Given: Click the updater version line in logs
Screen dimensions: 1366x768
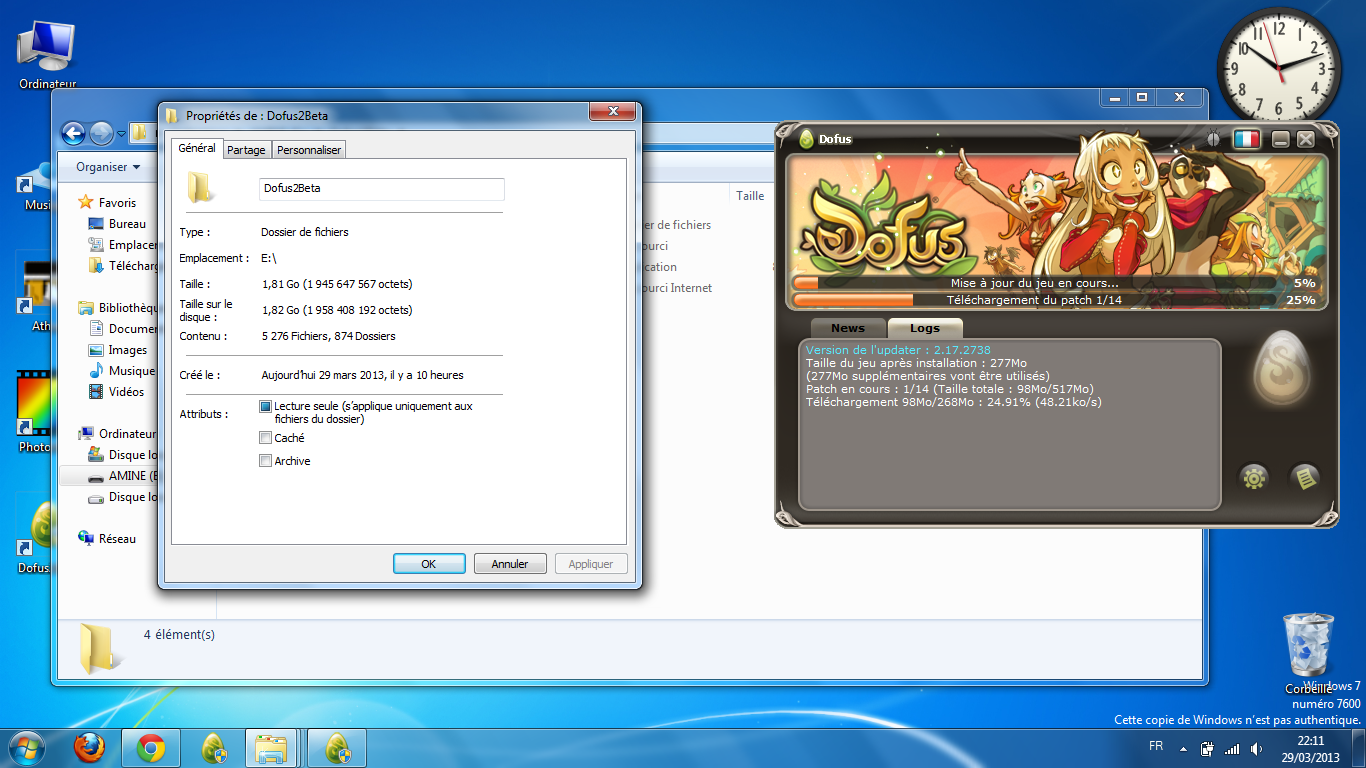Looking at the screenshot, I should (x=898, y=350).
